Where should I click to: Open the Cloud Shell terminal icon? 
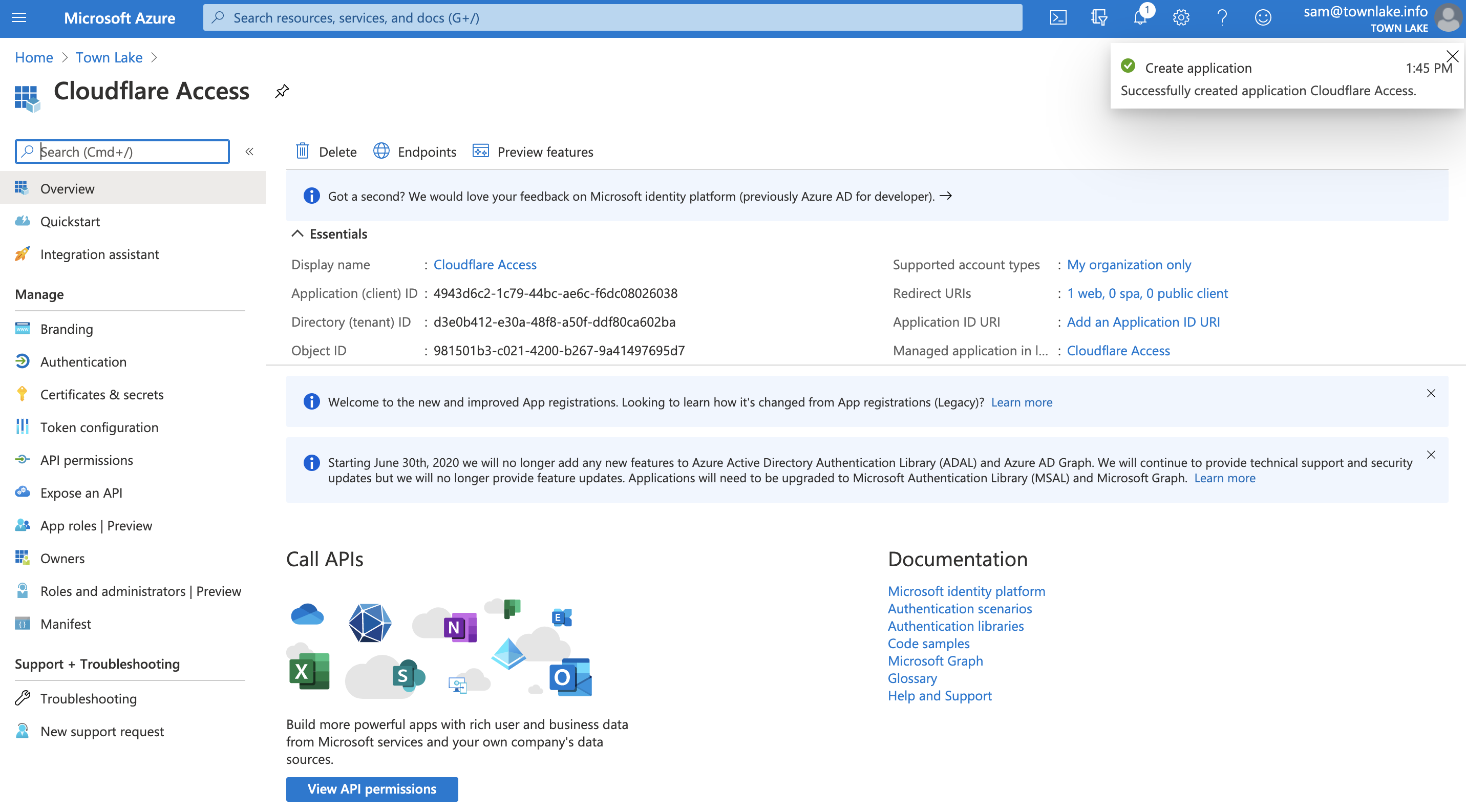click(1058, 17)
